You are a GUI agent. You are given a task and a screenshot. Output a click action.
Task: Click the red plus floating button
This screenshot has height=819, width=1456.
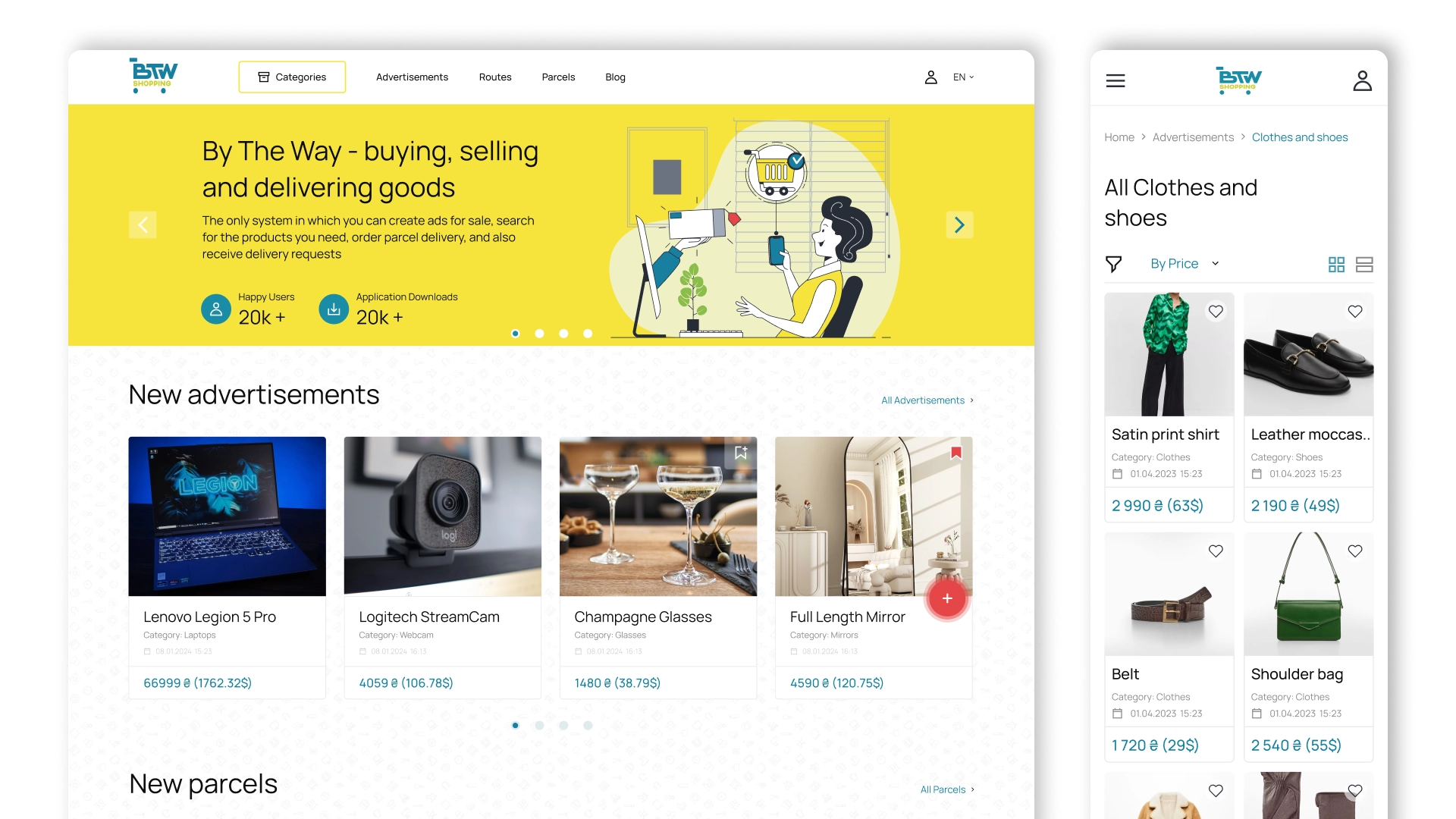(x=947, y=598)
